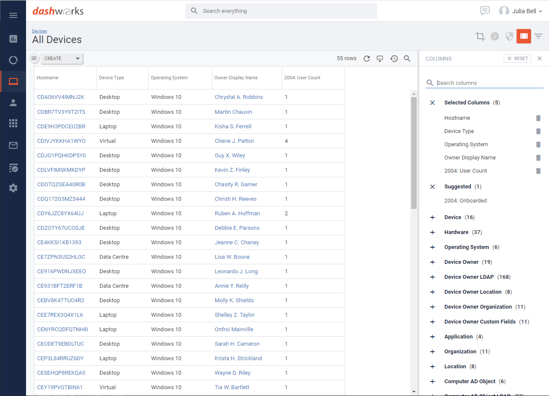Add the suggested 2004: Onboarded column
This screenshot has height=396, width=549.
465,201
